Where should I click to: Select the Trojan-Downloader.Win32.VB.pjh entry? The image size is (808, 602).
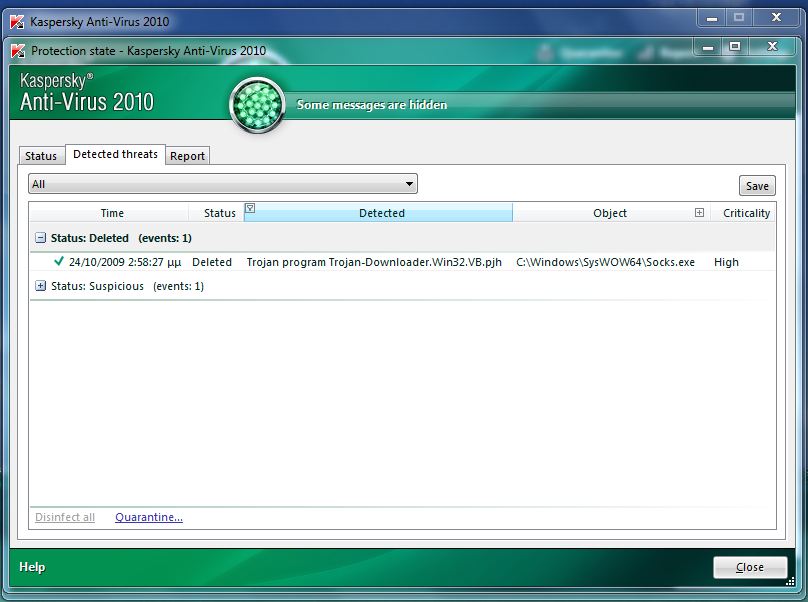pyautogui.click(x=374, y=262)
